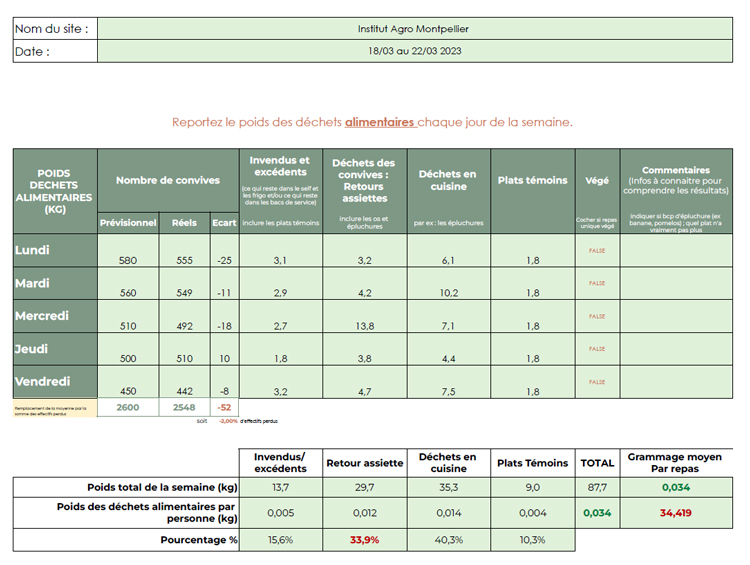Select the empty Commentaires cell for Lundi

click(x=676, y=250)
